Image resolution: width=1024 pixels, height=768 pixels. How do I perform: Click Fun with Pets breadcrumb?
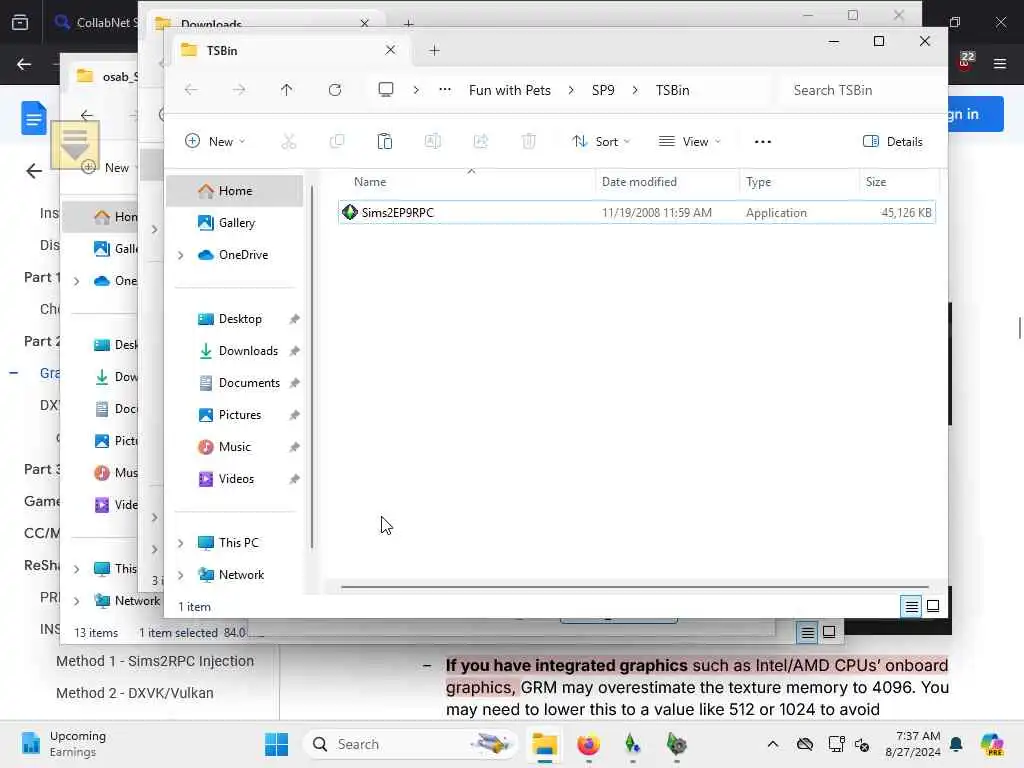point(509,90)
